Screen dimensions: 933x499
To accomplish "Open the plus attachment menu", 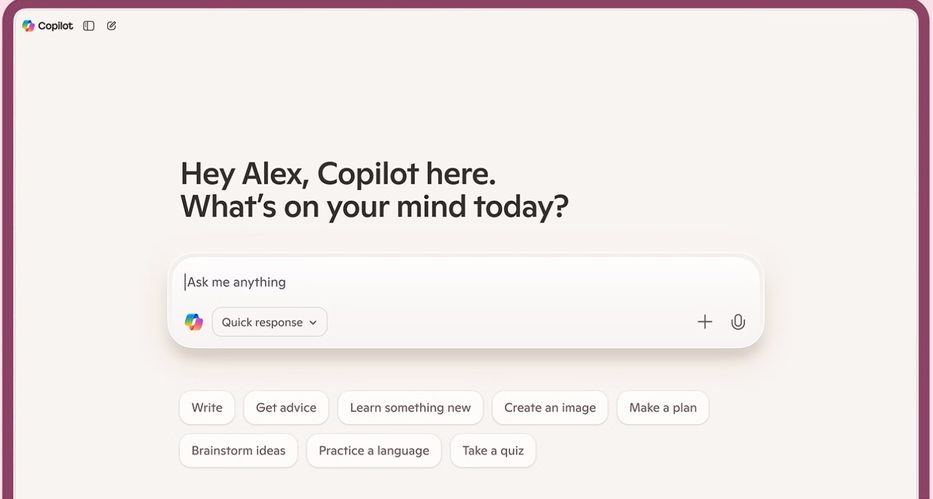I will click(705, 322).
